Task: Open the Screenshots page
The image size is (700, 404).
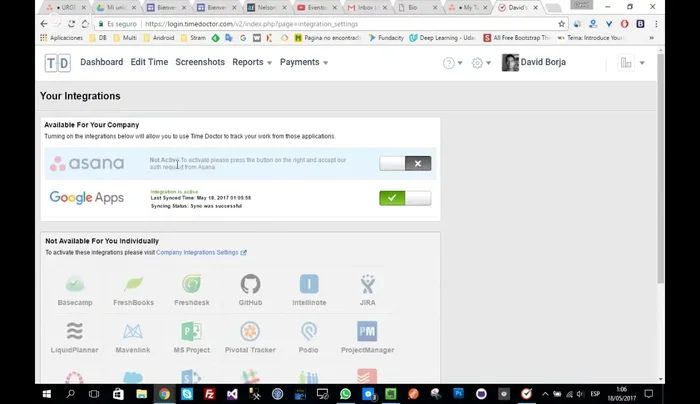Action: (200, 62)
